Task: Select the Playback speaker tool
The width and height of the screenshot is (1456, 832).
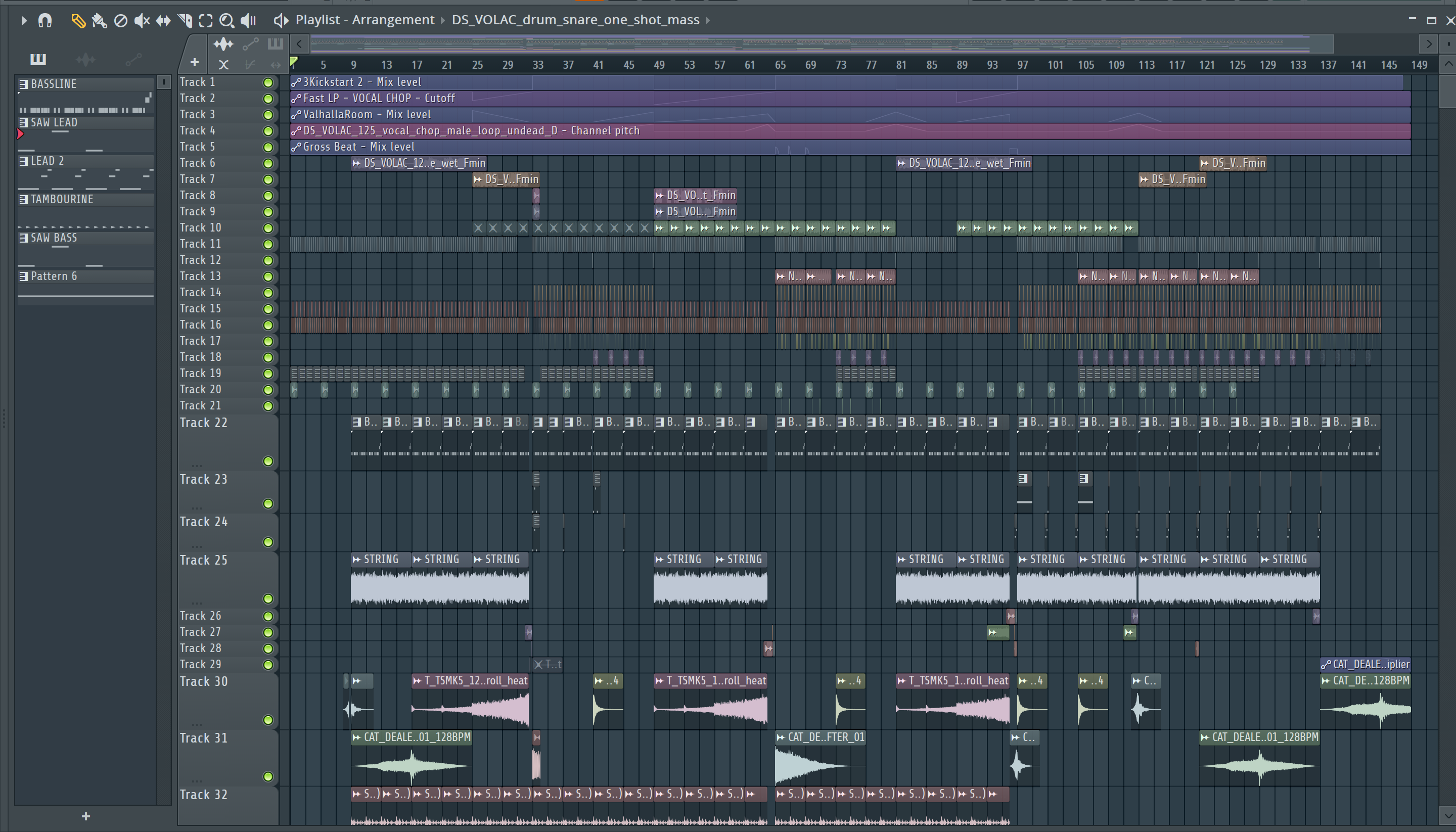Action: click(248, 21)
